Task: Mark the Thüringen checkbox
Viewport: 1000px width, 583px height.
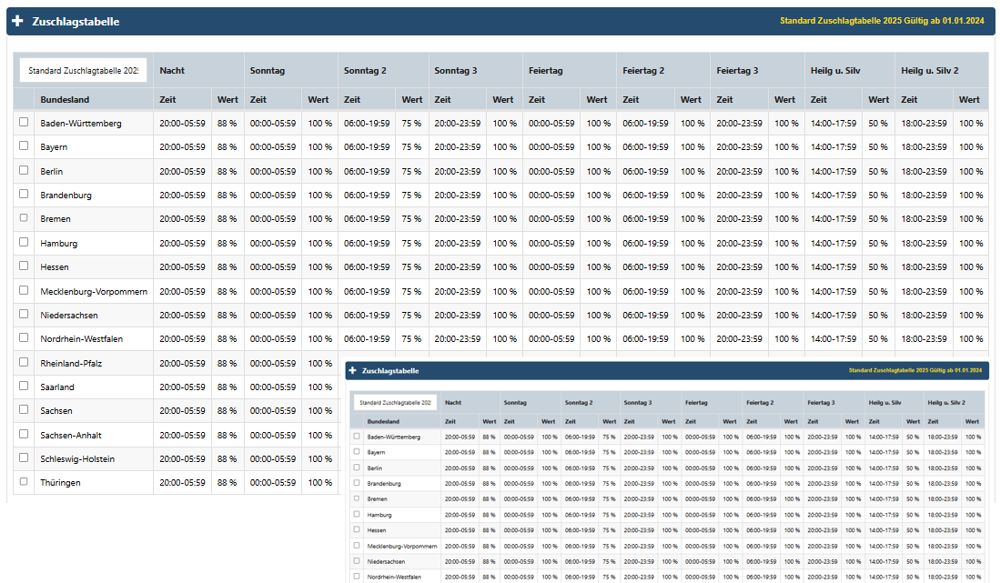Action: pyautogui.click(x=24, y=482)
